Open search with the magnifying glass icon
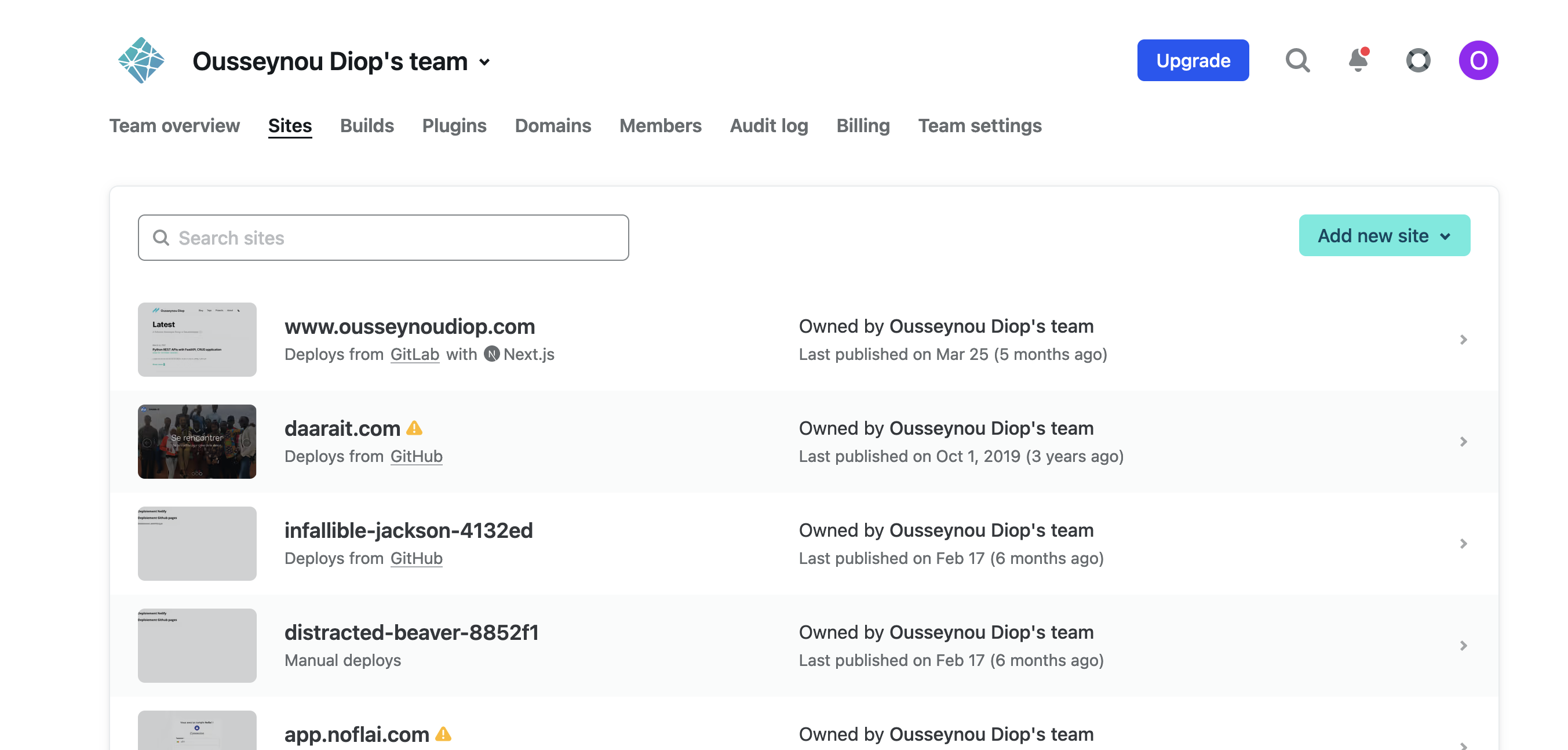This screenshot has height=750, width=1568. point(1297,60)
